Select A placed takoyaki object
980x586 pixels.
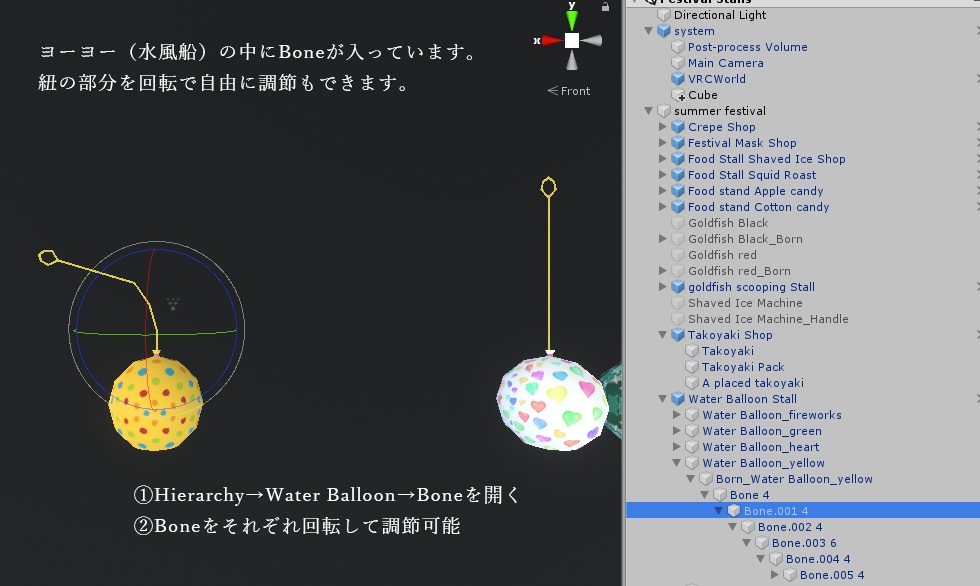(x=752, y=383)
